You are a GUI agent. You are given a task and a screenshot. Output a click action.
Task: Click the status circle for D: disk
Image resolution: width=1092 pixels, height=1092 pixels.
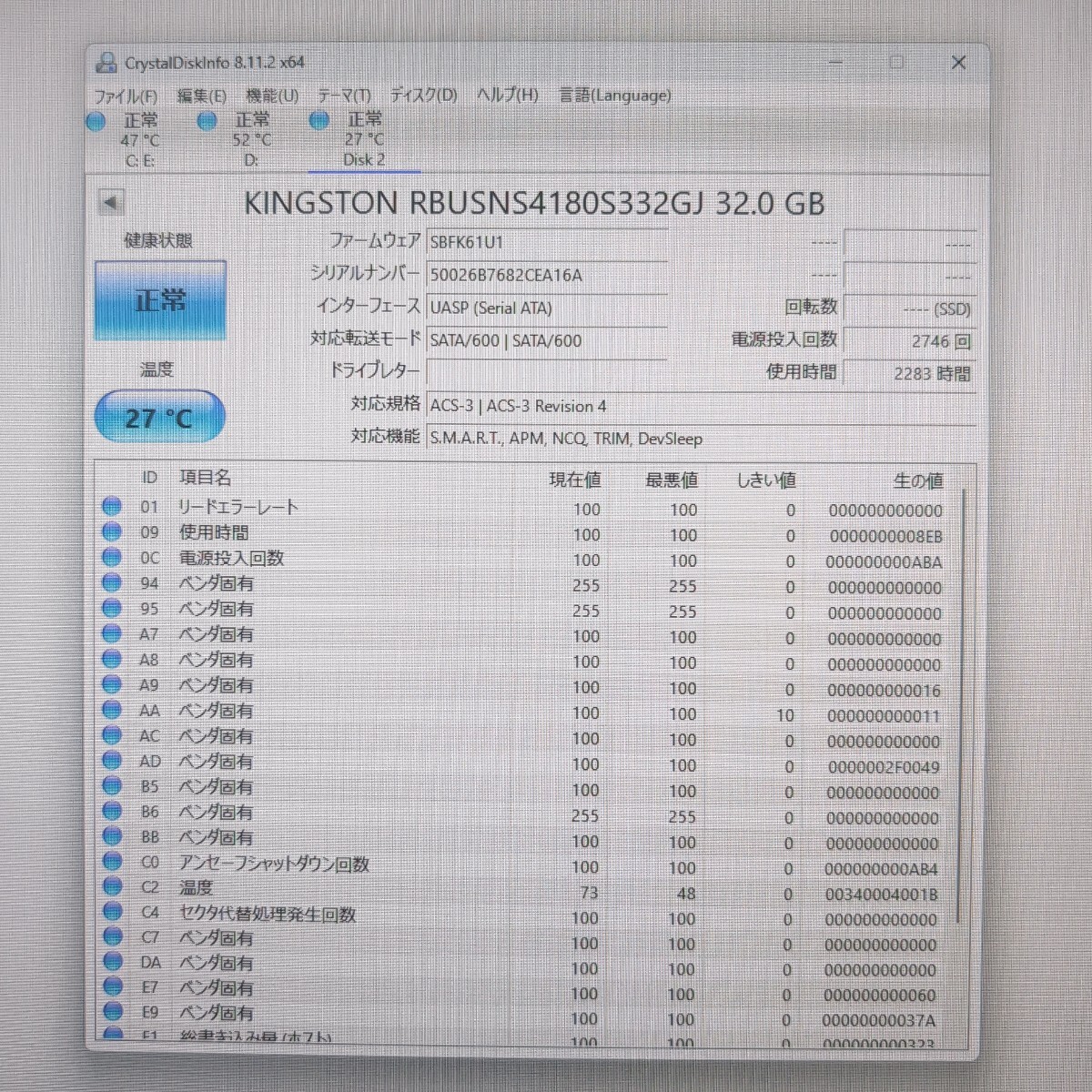pyautogui.click(x=207, y=121)
